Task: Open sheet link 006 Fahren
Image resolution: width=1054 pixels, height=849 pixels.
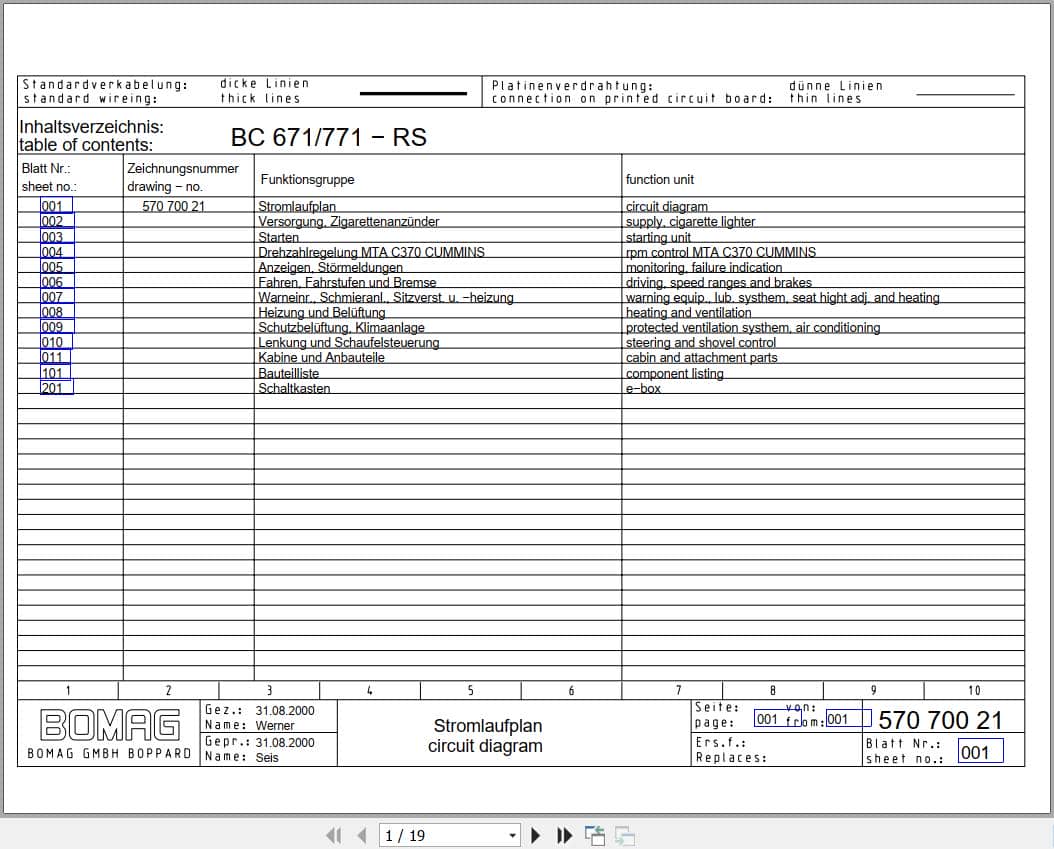Action: [x=57, y=282]
